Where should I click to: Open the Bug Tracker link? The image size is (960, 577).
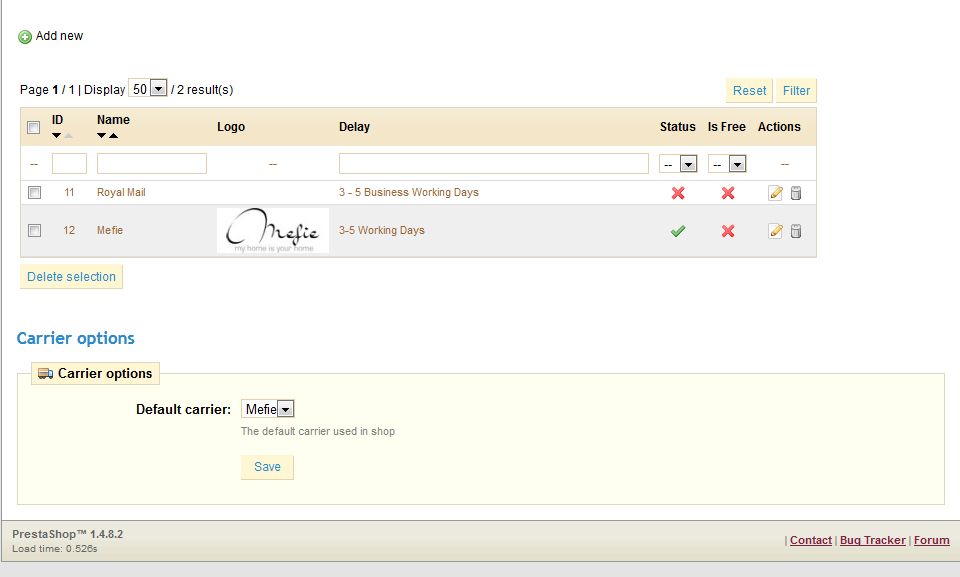[x=872, y=540]
